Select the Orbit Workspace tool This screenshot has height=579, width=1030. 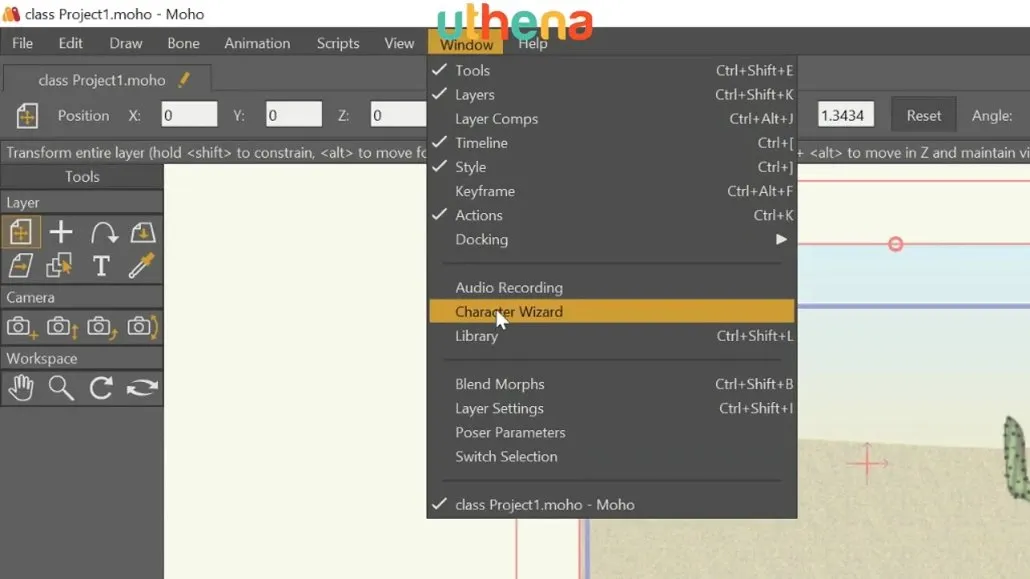[x=142, y=388]
